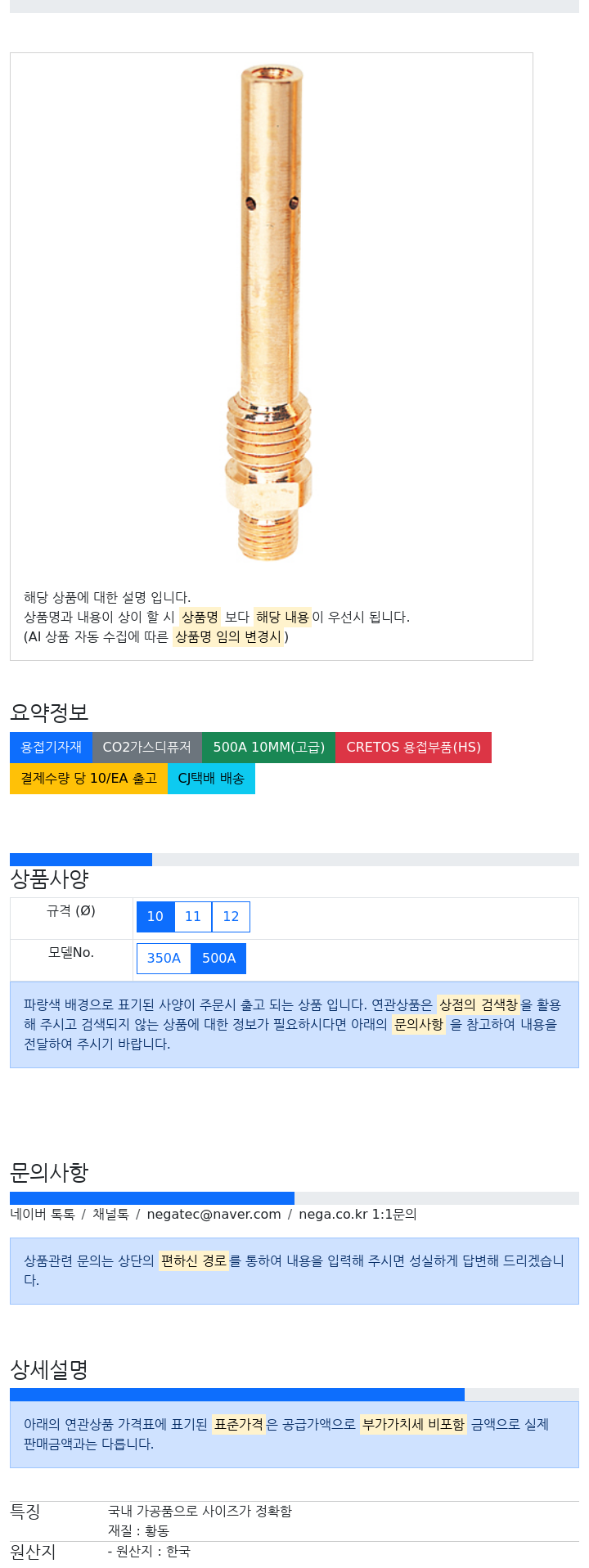Open 네이버 톡톡 inquiry link

click(x=43, y=1215)
